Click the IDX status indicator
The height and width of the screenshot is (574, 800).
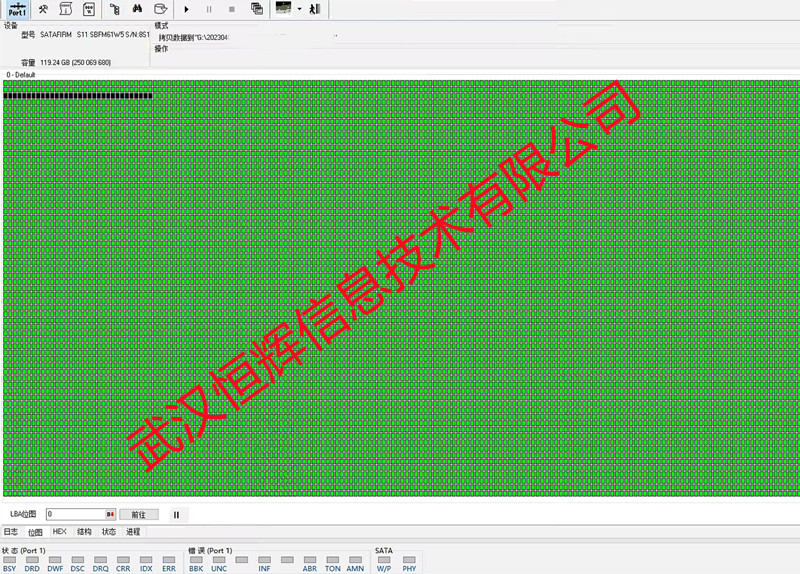(146, 564)
